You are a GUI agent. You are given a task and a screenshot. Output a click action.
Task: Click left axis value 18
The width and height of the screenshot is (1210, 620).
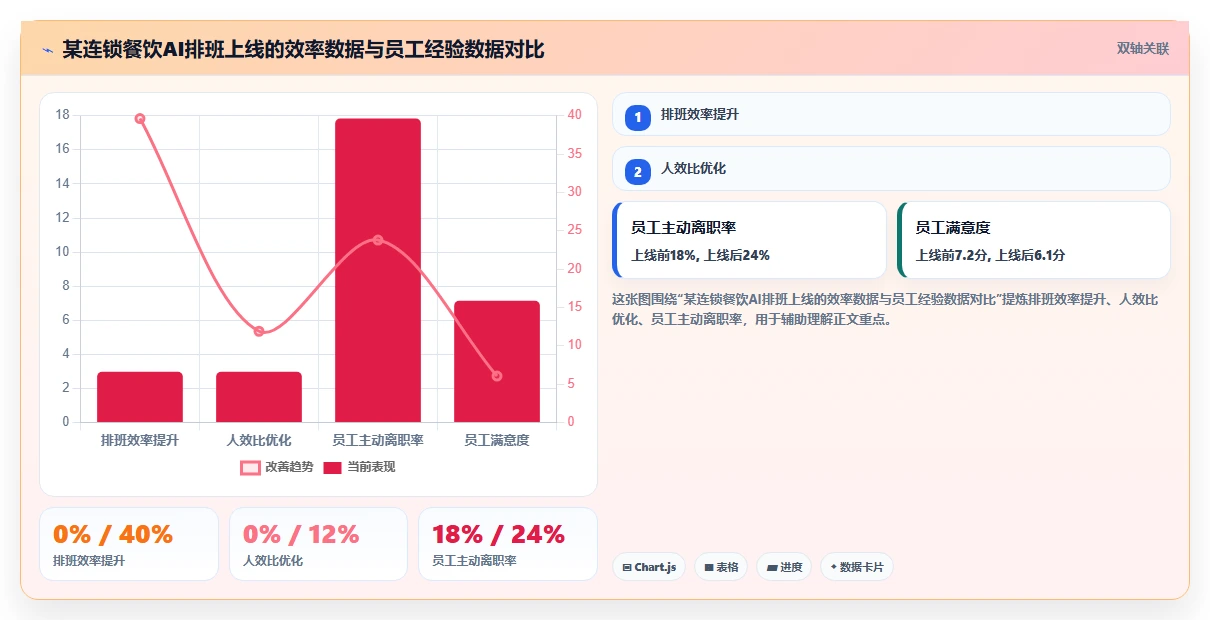[x=63, y=115]
